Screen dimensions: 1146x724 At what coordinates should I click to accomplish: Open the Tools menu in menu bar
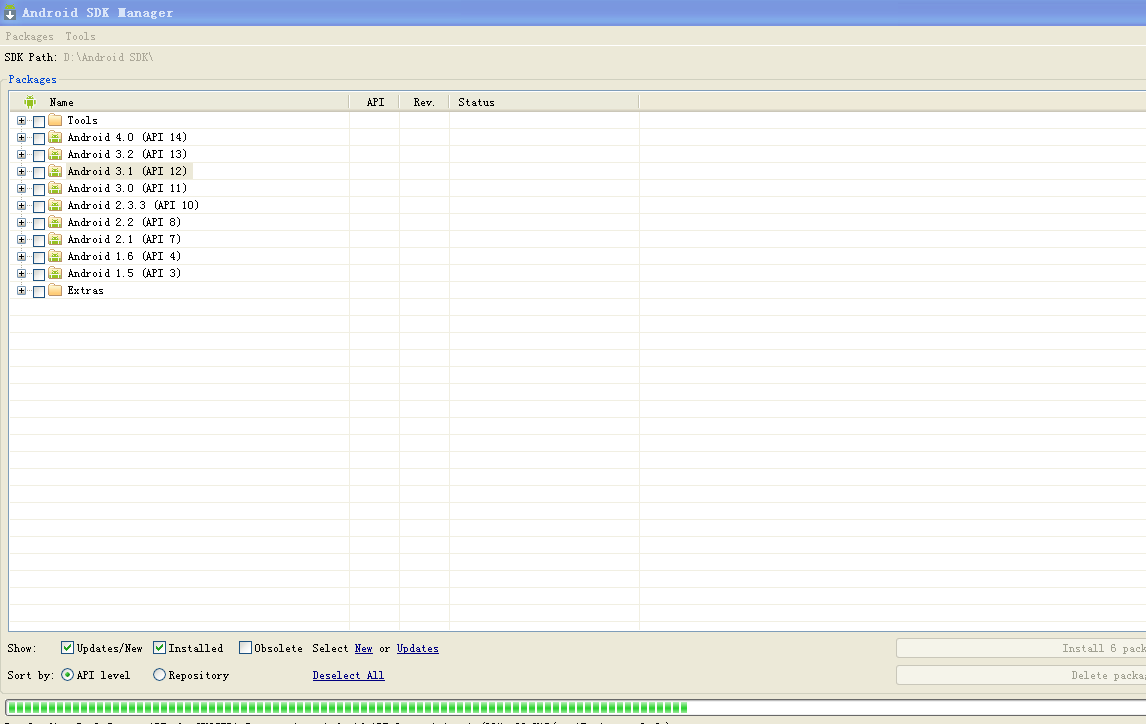pyautogui.click(x=80, y=37)
